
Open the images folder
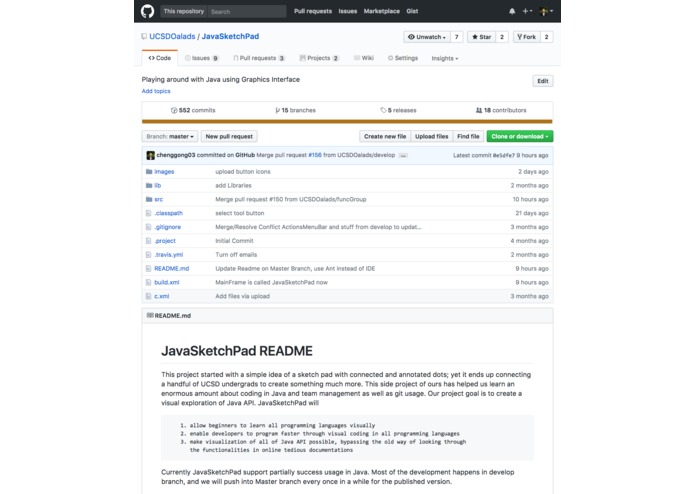click(164, 171)
